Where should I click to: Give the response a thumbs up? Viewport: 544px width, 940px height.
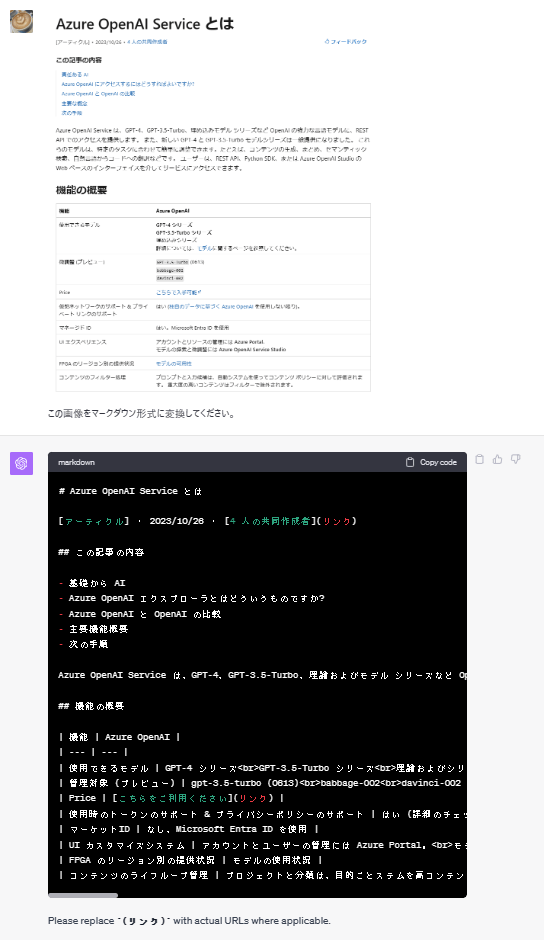[497, 459]
